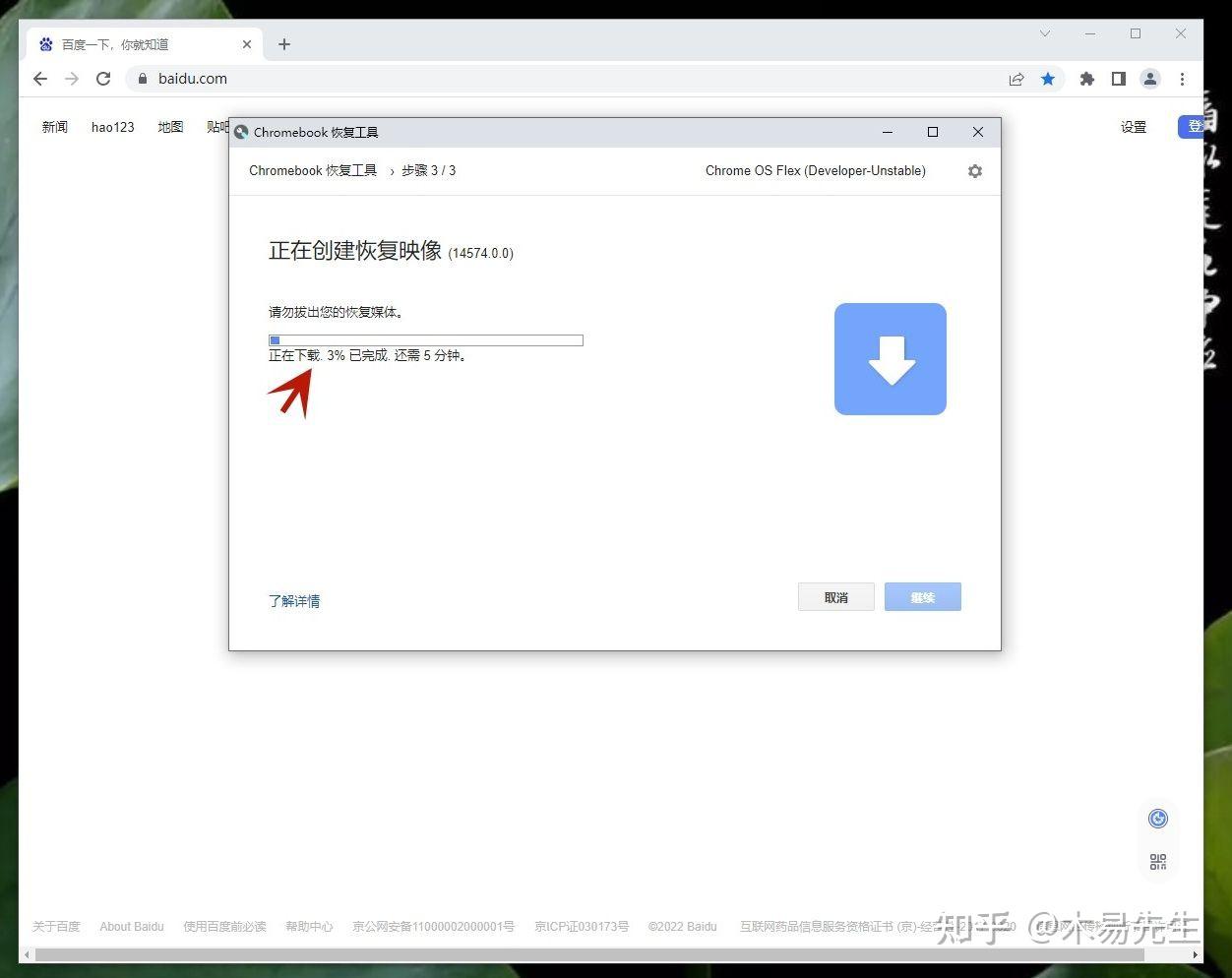Open the Chrome profile avatar
This screenshot has height=978, width=1232.
click(1150, 79)
